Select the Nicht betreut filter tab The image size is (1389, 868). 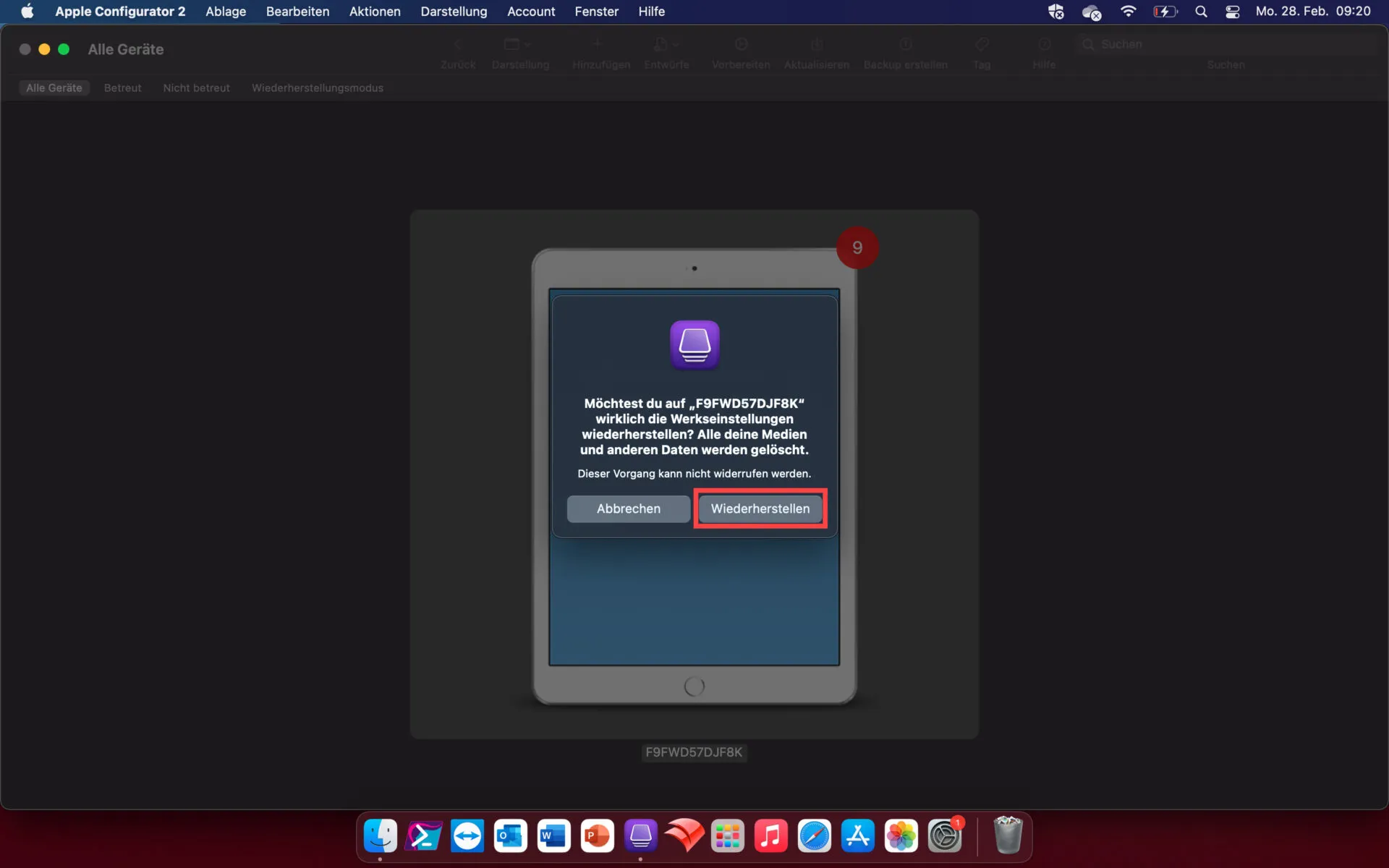pyautogui.click(x=196, y=88)
